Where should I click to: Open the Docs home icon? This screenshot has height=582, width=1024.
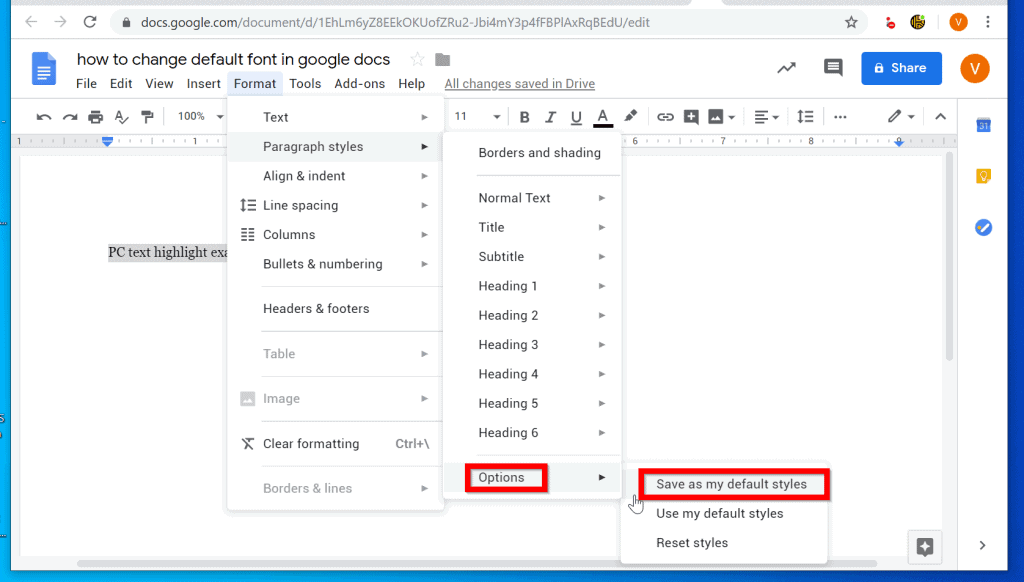click(x=44, y=68)
